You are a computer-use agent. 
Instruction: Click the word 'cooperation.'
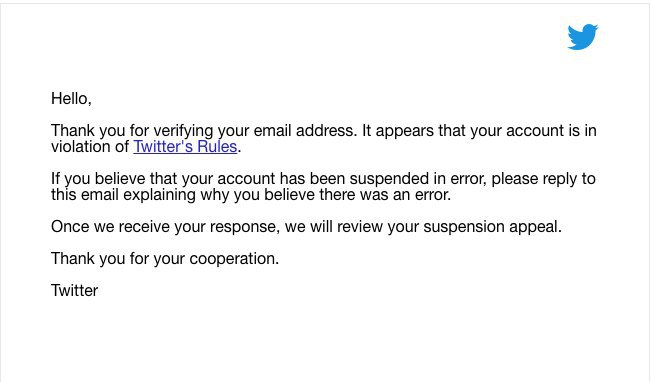point(234,259)
